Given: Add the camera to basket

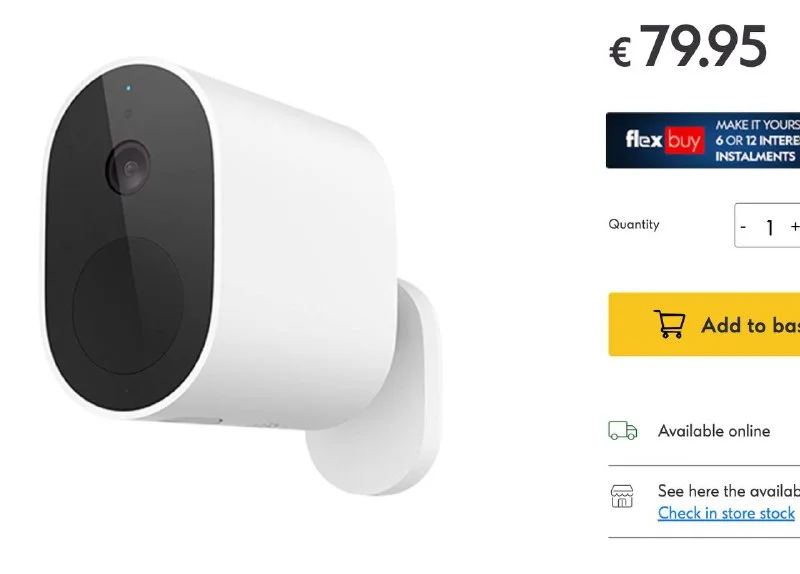Looking at the screenshot, I should click(704, 325).
